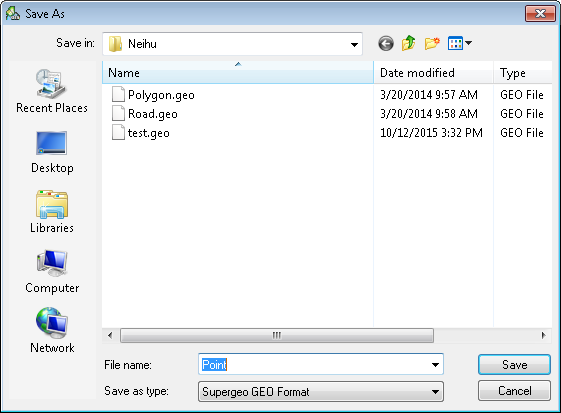Open Recent Places in sidebar
The width and height of the screenshot is (561, 413).
(x=52, y=92)
